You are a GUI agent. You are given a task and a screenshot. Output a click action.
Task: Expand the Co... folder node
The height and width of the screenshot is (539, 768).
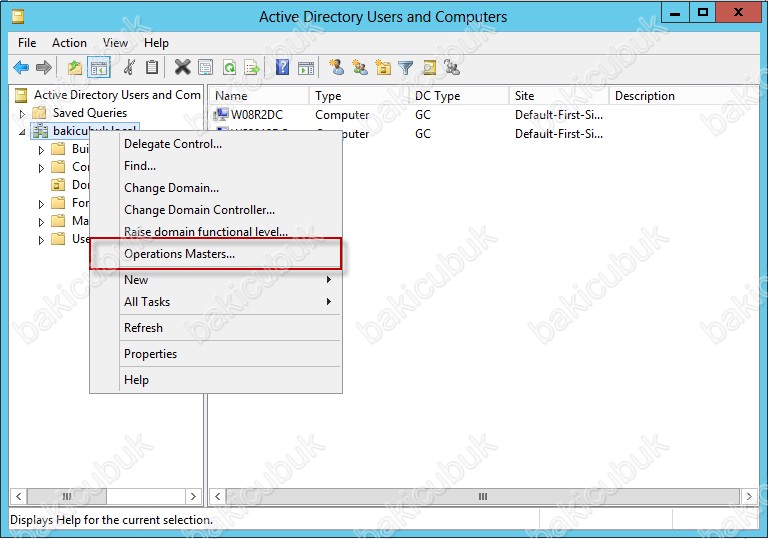(x=41, y=168)
